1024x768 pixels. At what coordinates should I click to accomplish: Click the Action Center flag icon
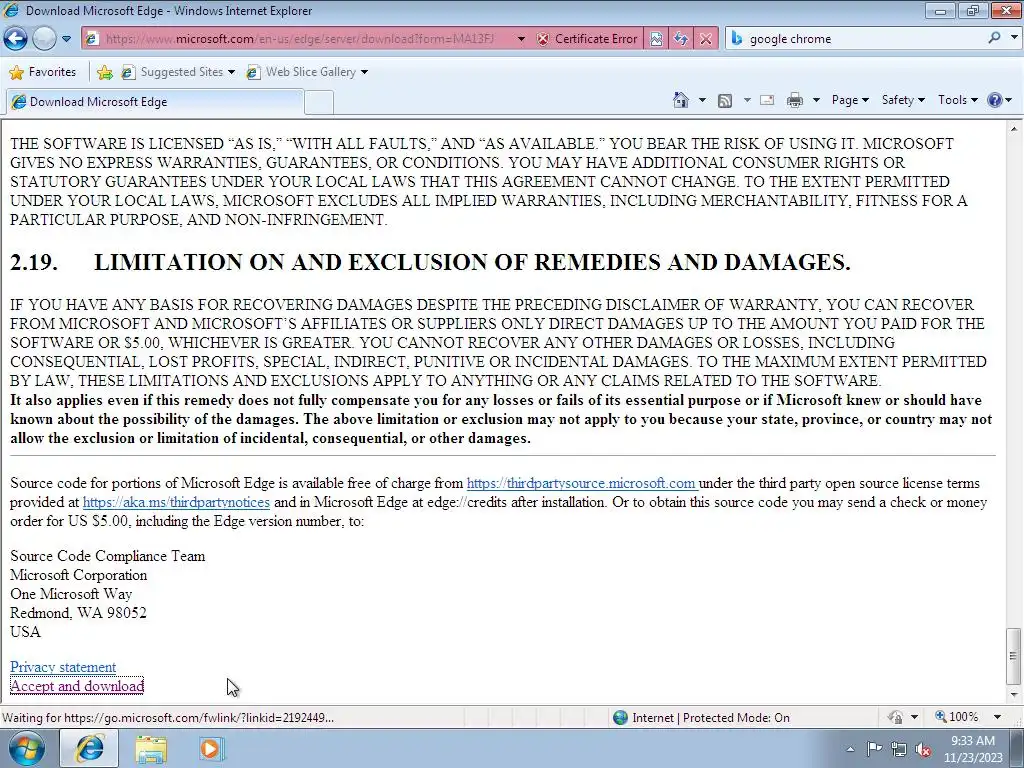874,749
